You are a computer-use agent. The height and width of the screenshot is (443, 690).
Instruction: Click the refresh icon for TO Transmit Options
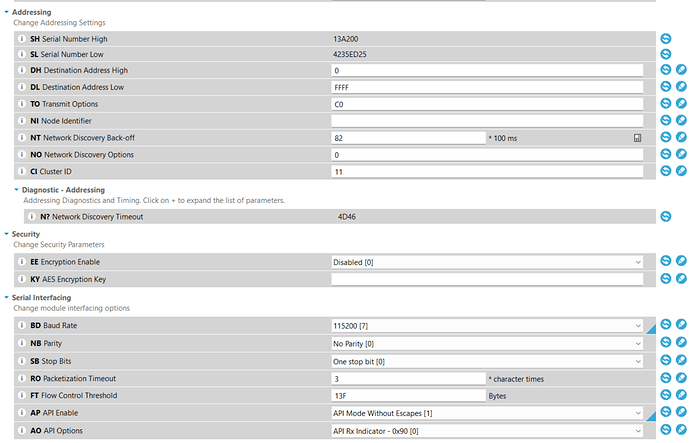click(666, 104)
